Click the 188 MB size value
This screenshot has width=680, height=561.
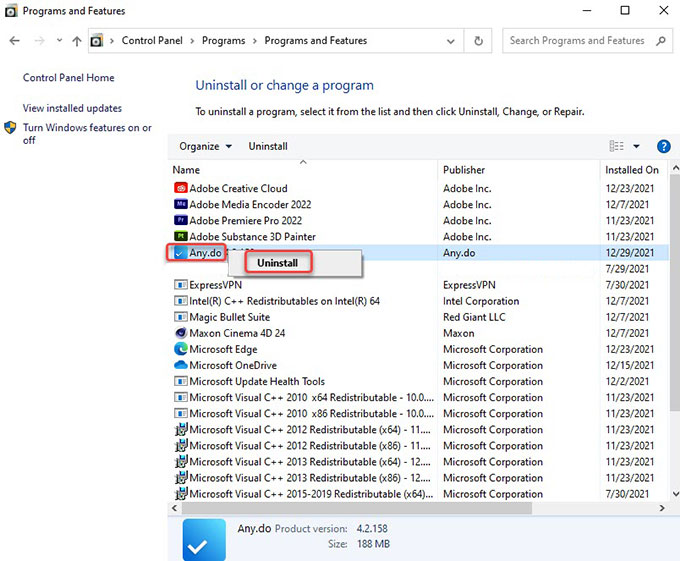[373, 544]
